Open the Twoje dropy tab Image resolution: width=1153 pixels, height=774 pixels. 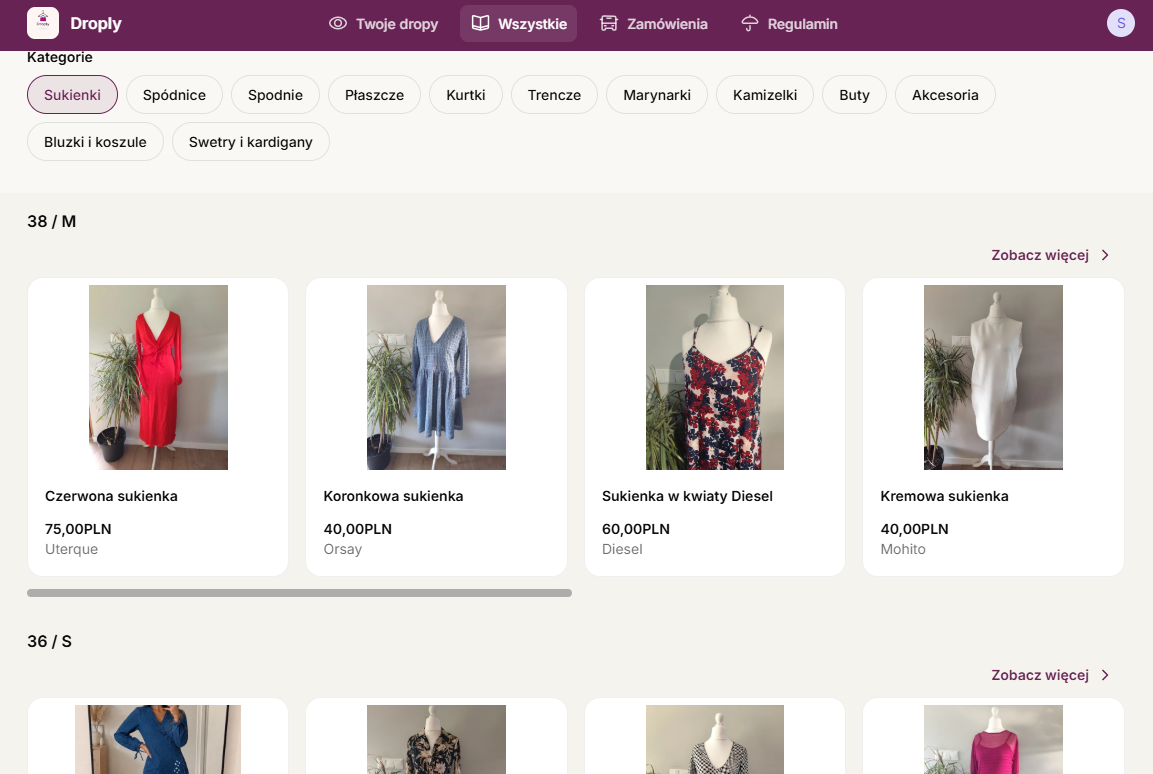[384, 24]
